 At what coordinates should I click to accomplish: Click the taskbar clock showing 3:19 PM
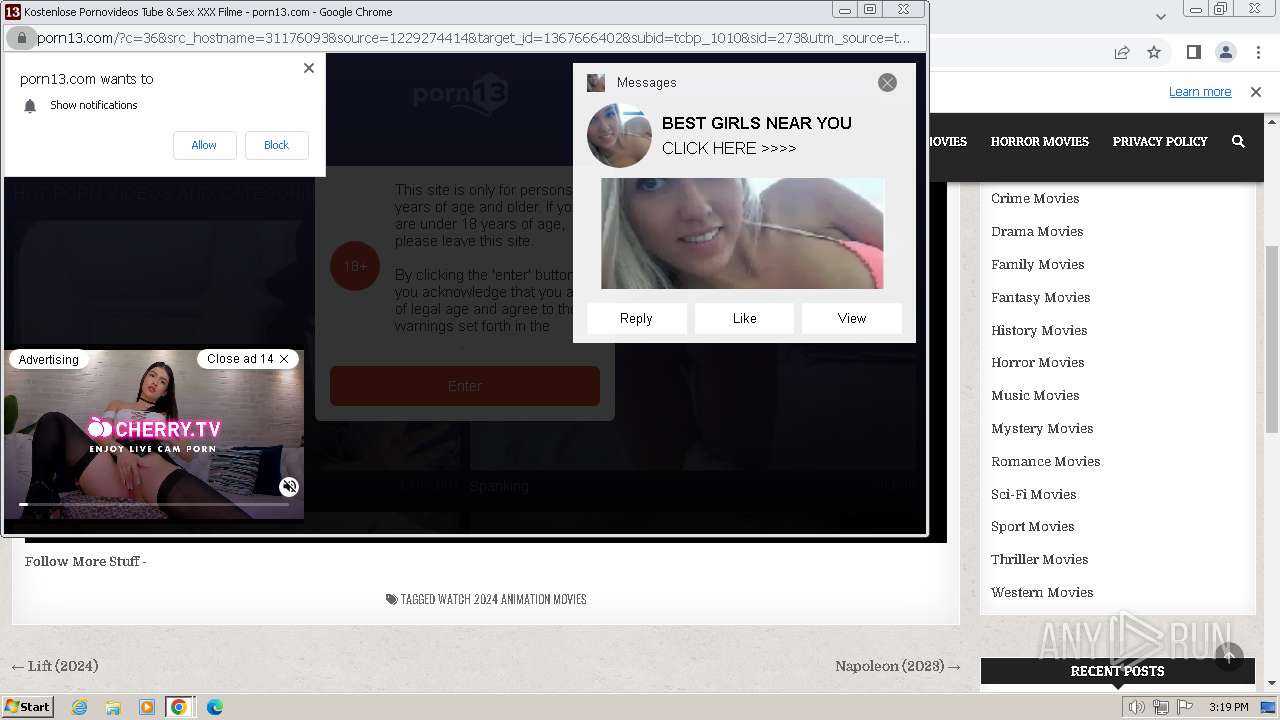1228,707
